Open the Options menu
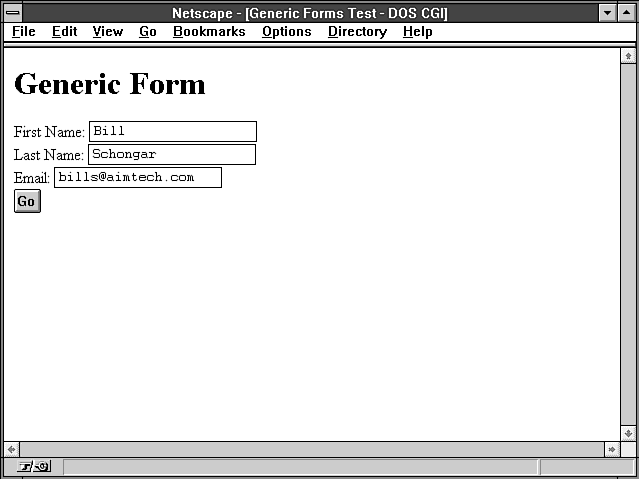Viewport: 639px width, 479px height. point(286,31)
